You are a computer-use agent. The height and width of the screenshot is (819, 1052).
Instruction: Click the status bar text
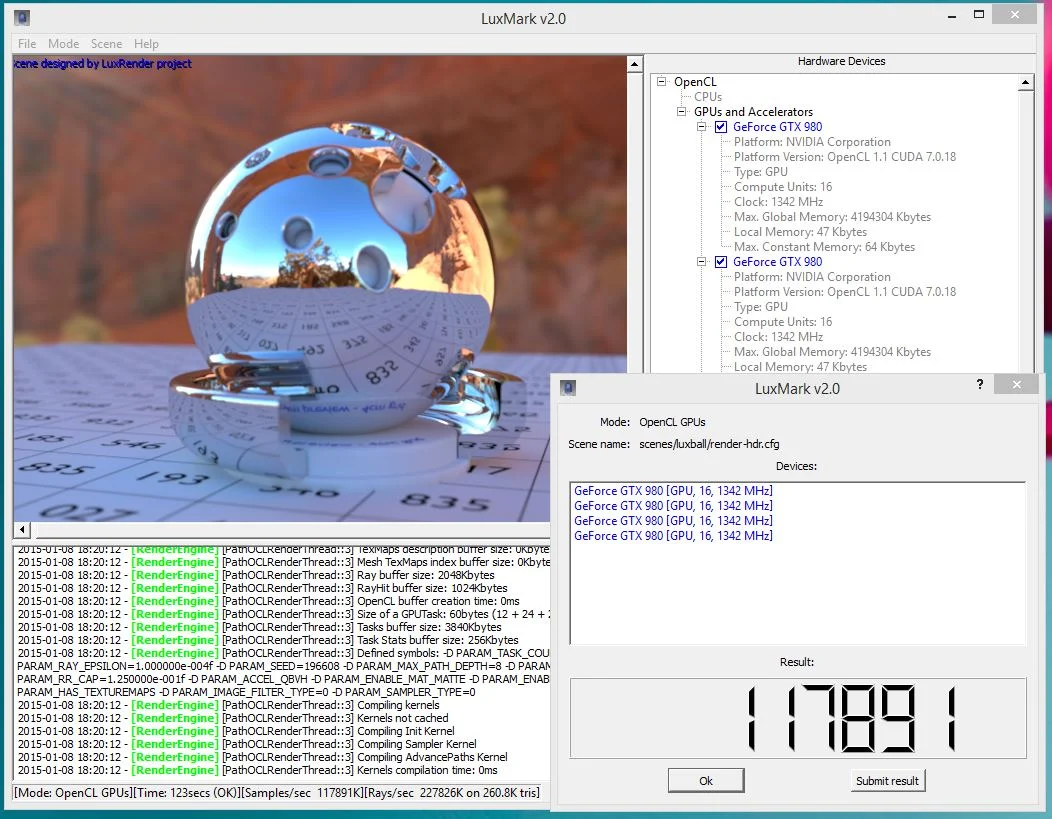[x=276, y=793]
